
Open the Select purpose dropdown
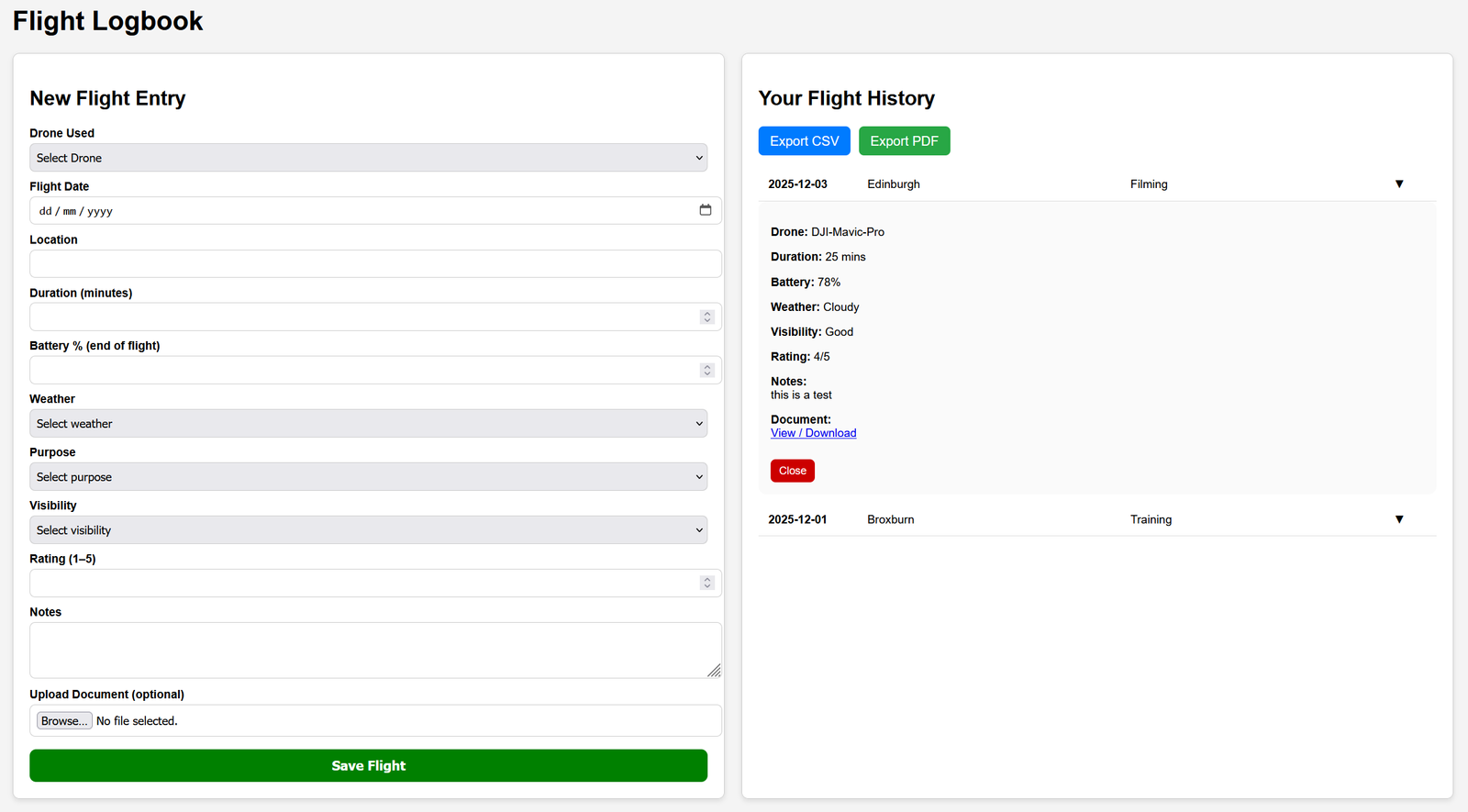pyautogui.click(x=368, y=477)
